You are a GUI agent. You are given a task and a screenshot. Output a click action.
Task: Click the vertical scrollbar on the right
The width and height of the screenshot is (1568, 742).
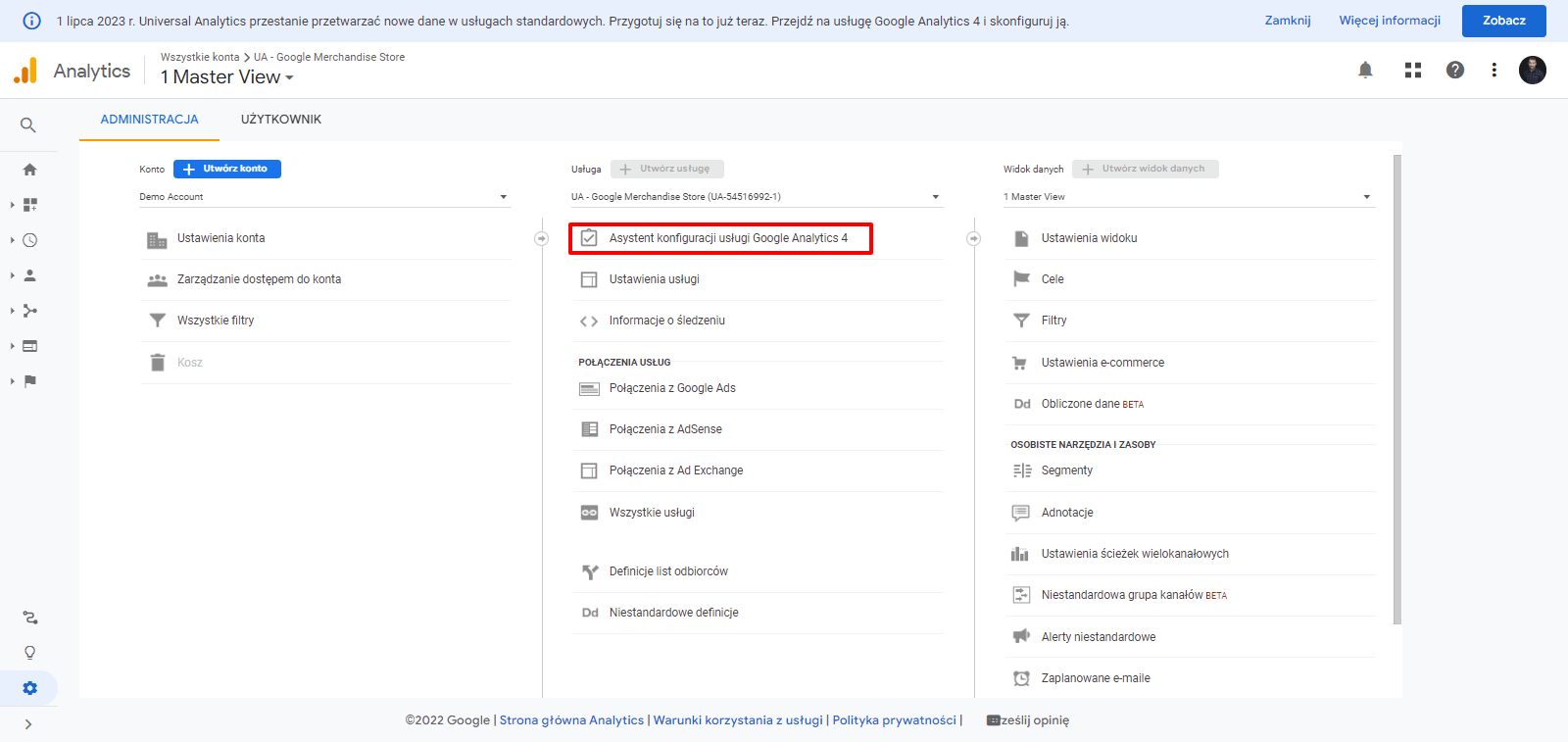pyautogui.click(x=1396, y=392)
